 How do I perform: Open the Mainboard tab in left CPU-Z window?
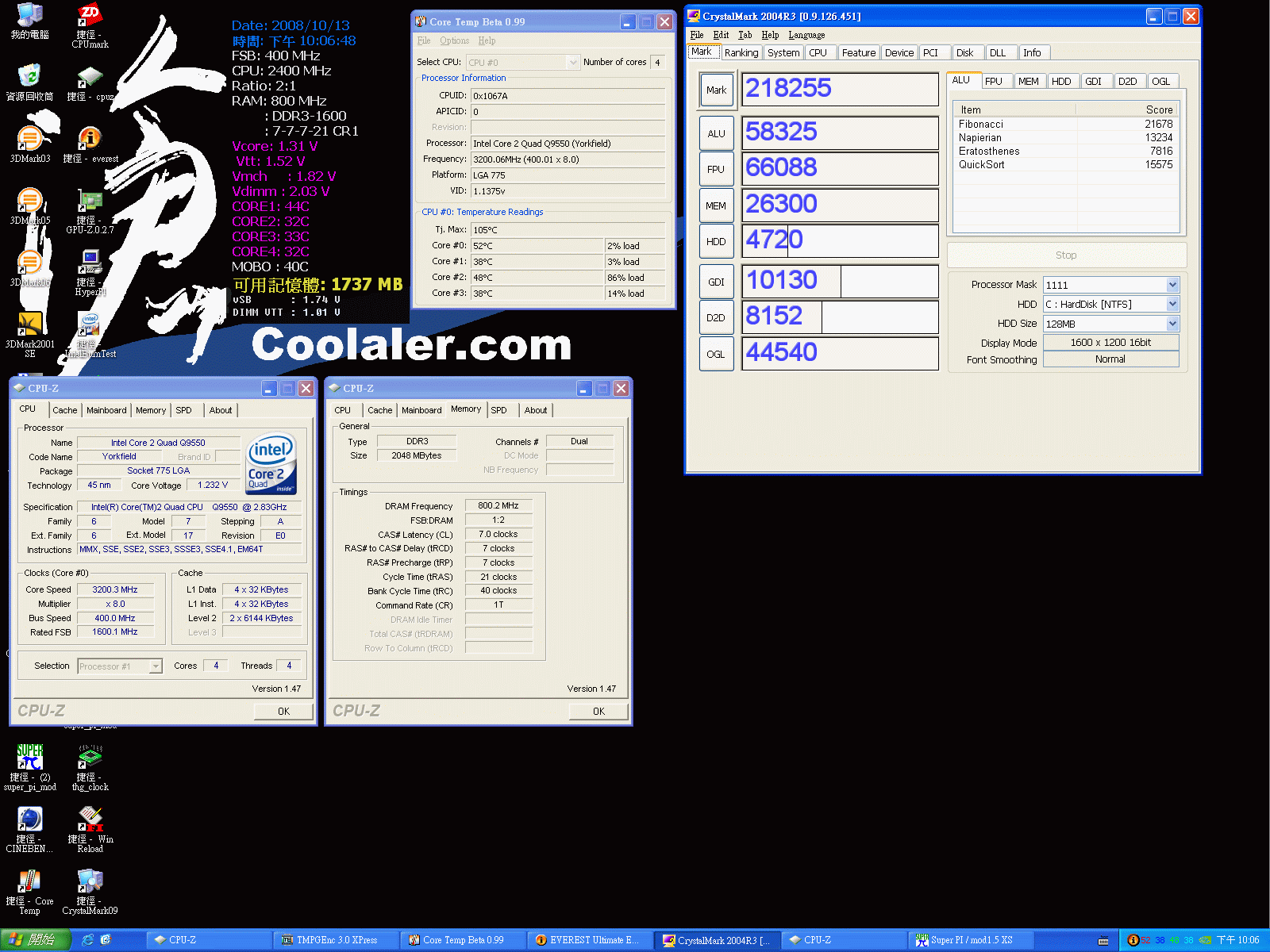tap(106, 410)
